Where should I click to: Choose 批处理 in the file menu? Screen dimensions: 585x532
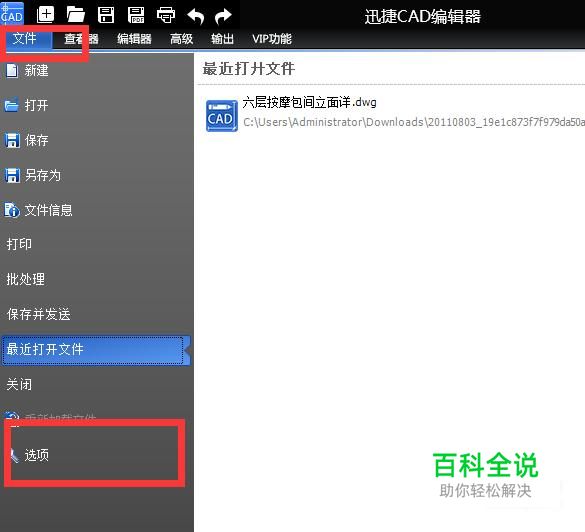[25, 279]
